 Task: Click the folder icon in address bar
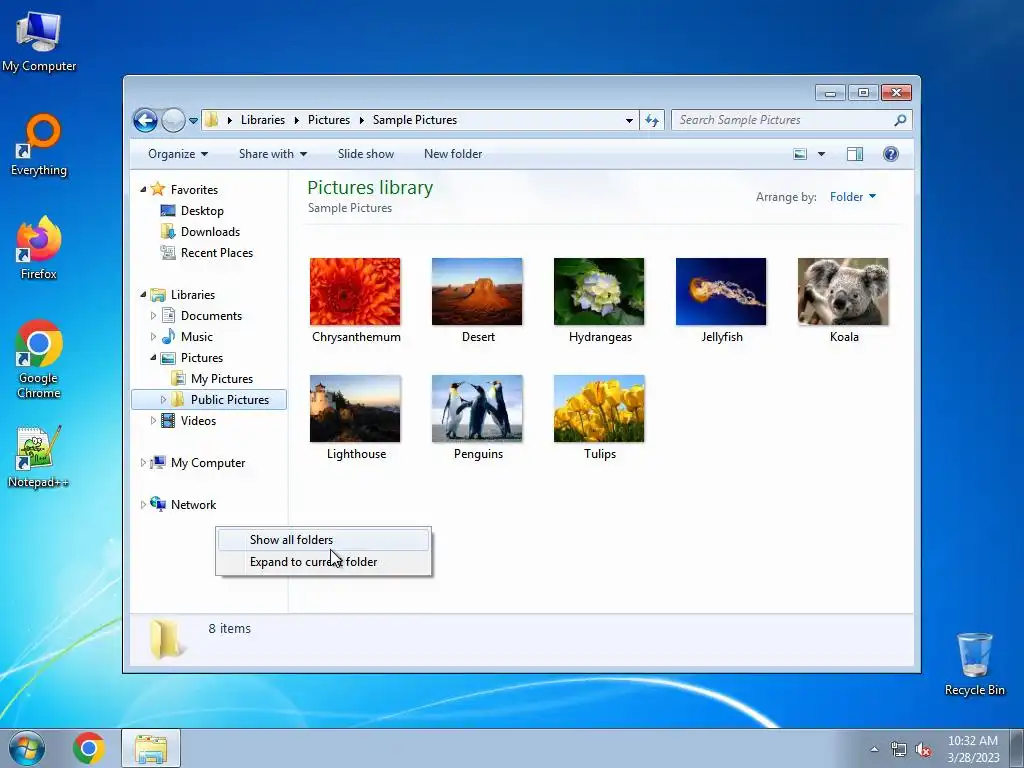[x=212, y=120]
